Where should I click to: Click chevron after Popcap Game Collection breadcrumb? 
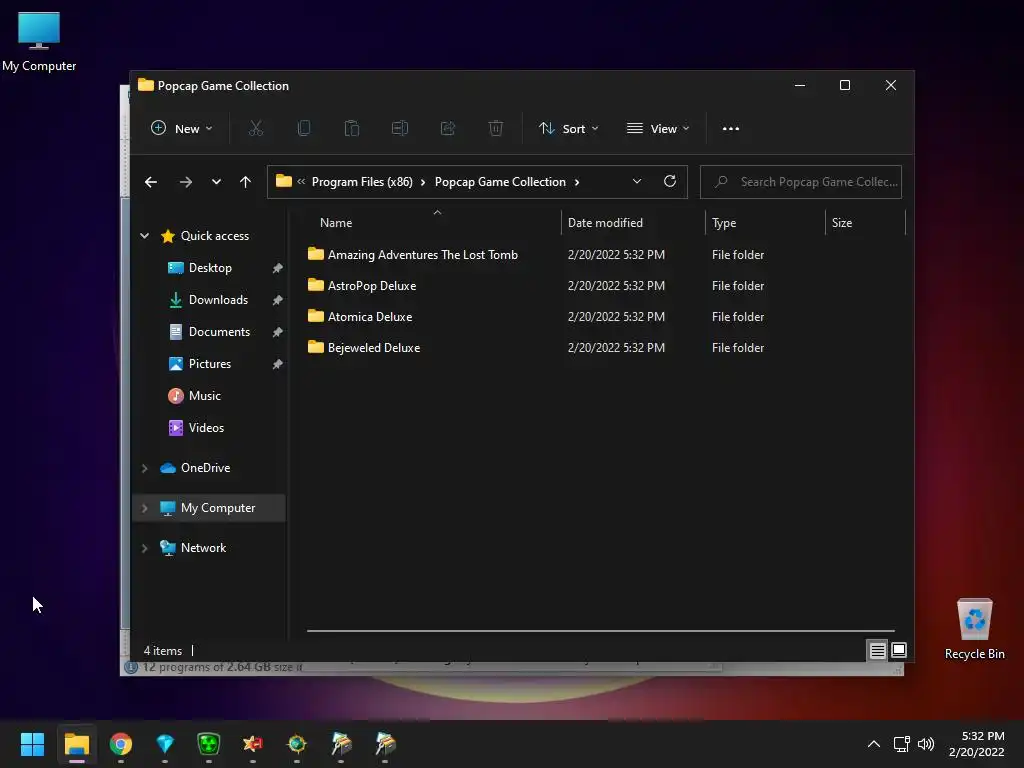click(577, 182)
